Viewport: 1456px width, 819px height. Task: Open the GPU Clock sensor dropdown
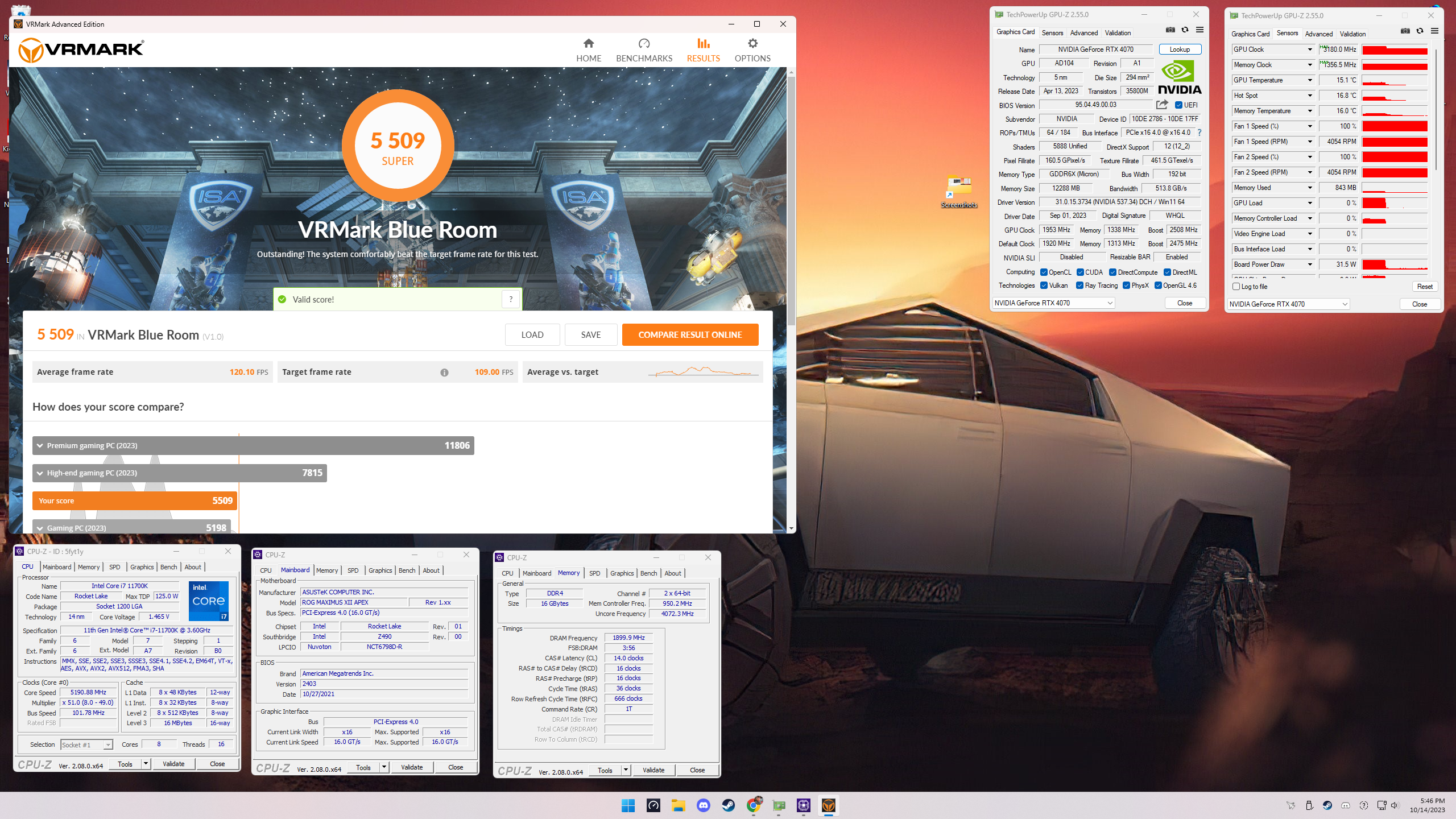[x=1310, y=49]
